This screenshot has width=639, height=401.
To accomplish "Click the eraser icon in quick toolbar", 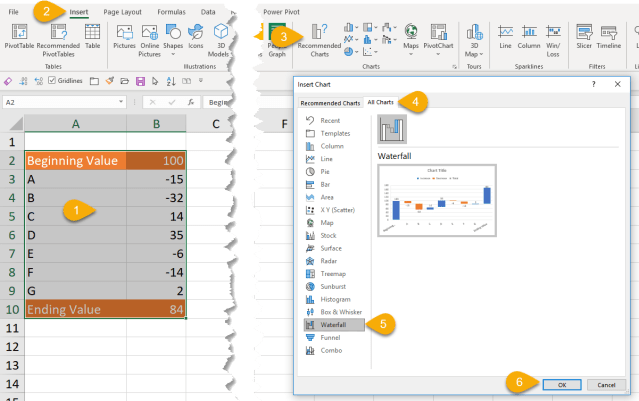I will click(x=8, y=81).
